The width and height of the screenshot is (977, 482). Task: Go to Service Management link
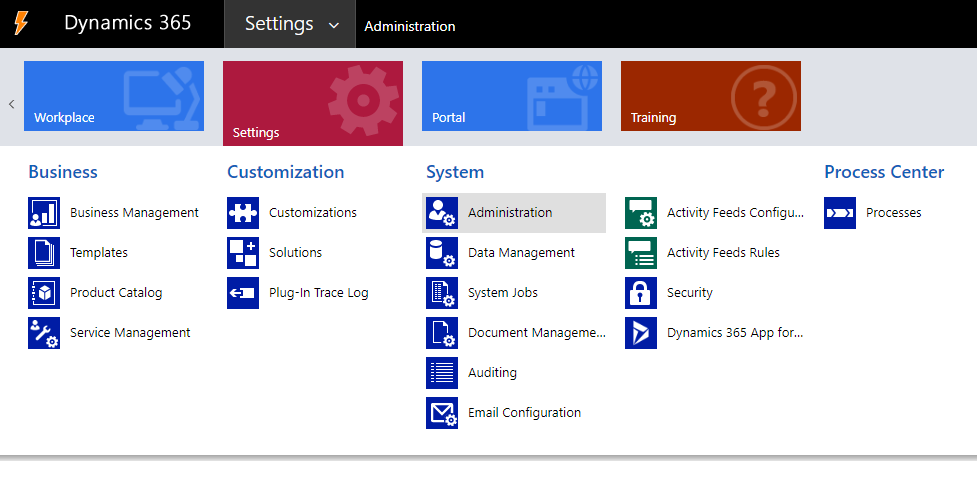130,333
